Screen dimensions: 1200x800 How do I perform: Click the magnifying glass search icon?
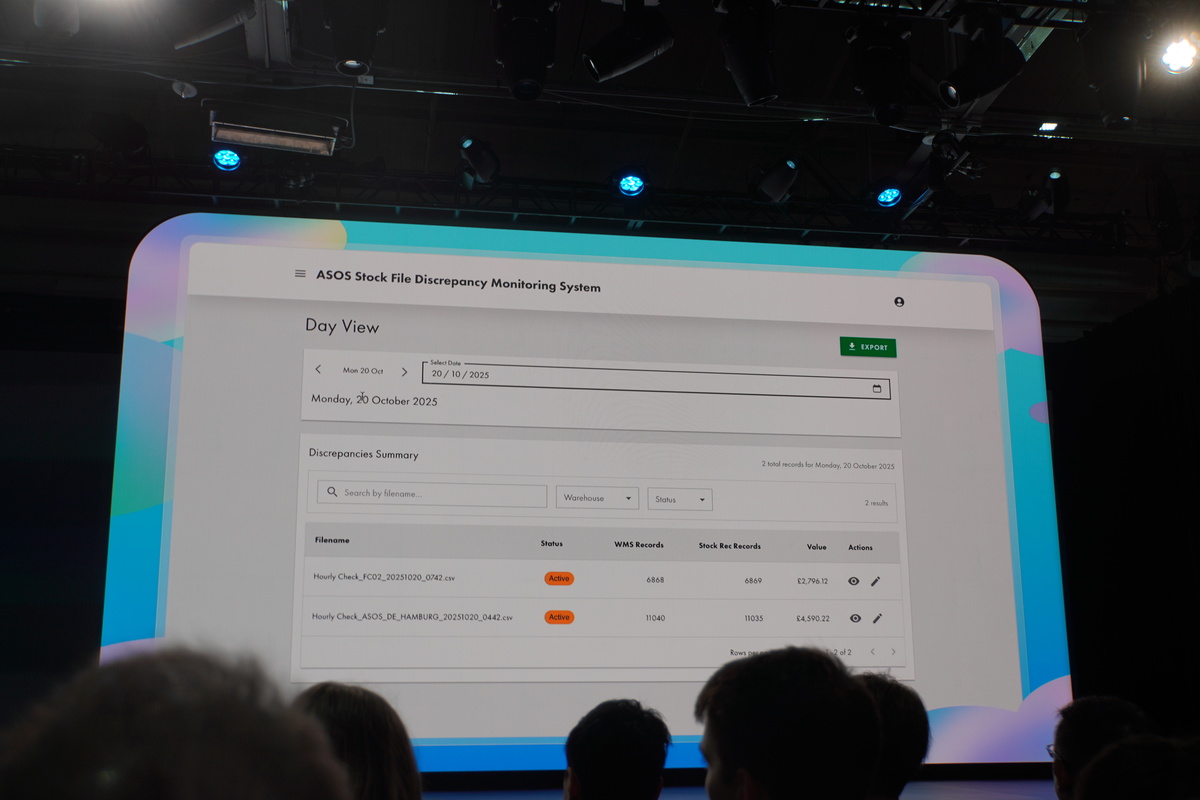point(331,492)
